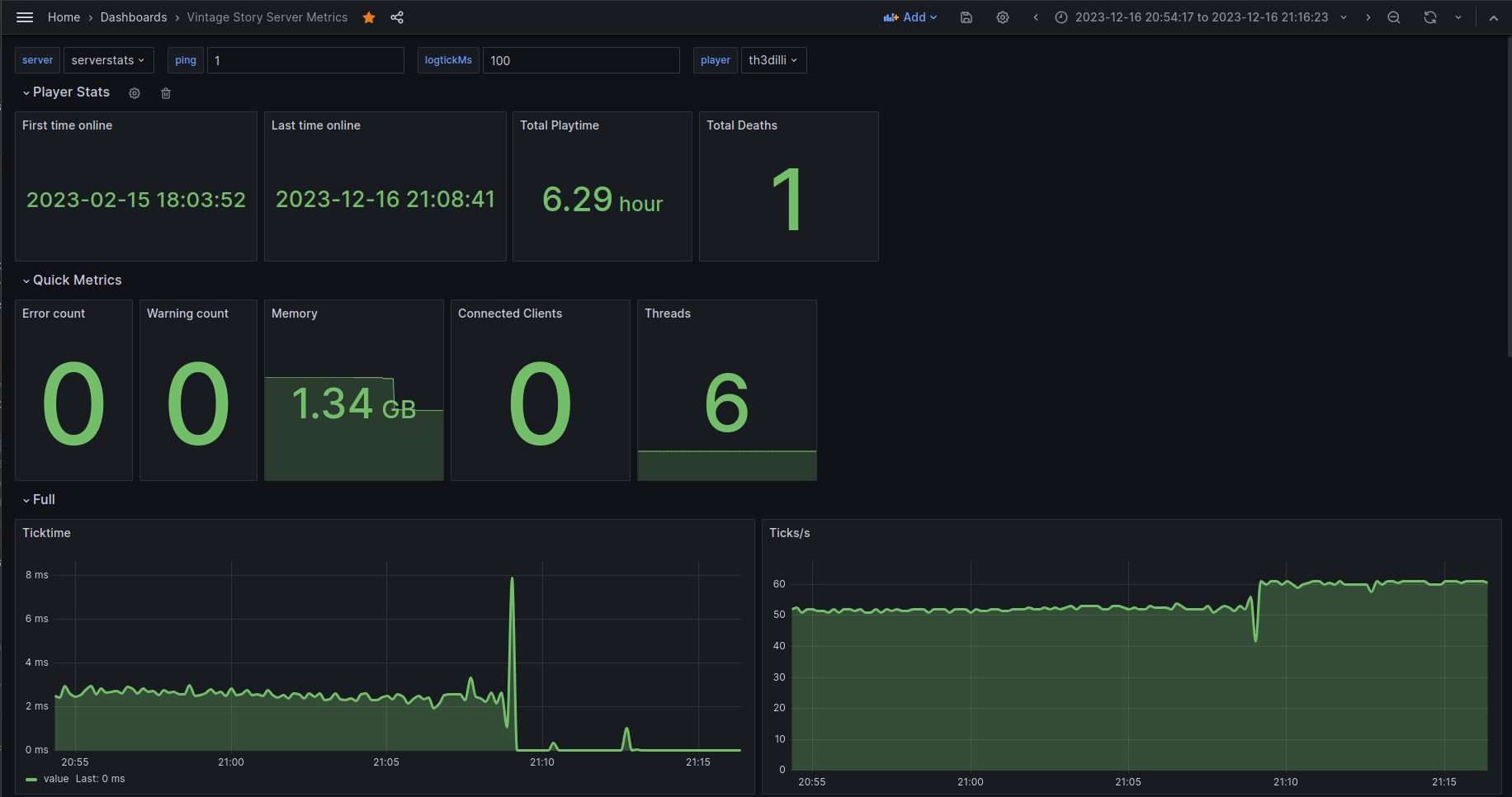The width and height of the screenshot is (1512, 797).
Task: Shift time range backward with the left arrow
Action: pos(1036,17)
